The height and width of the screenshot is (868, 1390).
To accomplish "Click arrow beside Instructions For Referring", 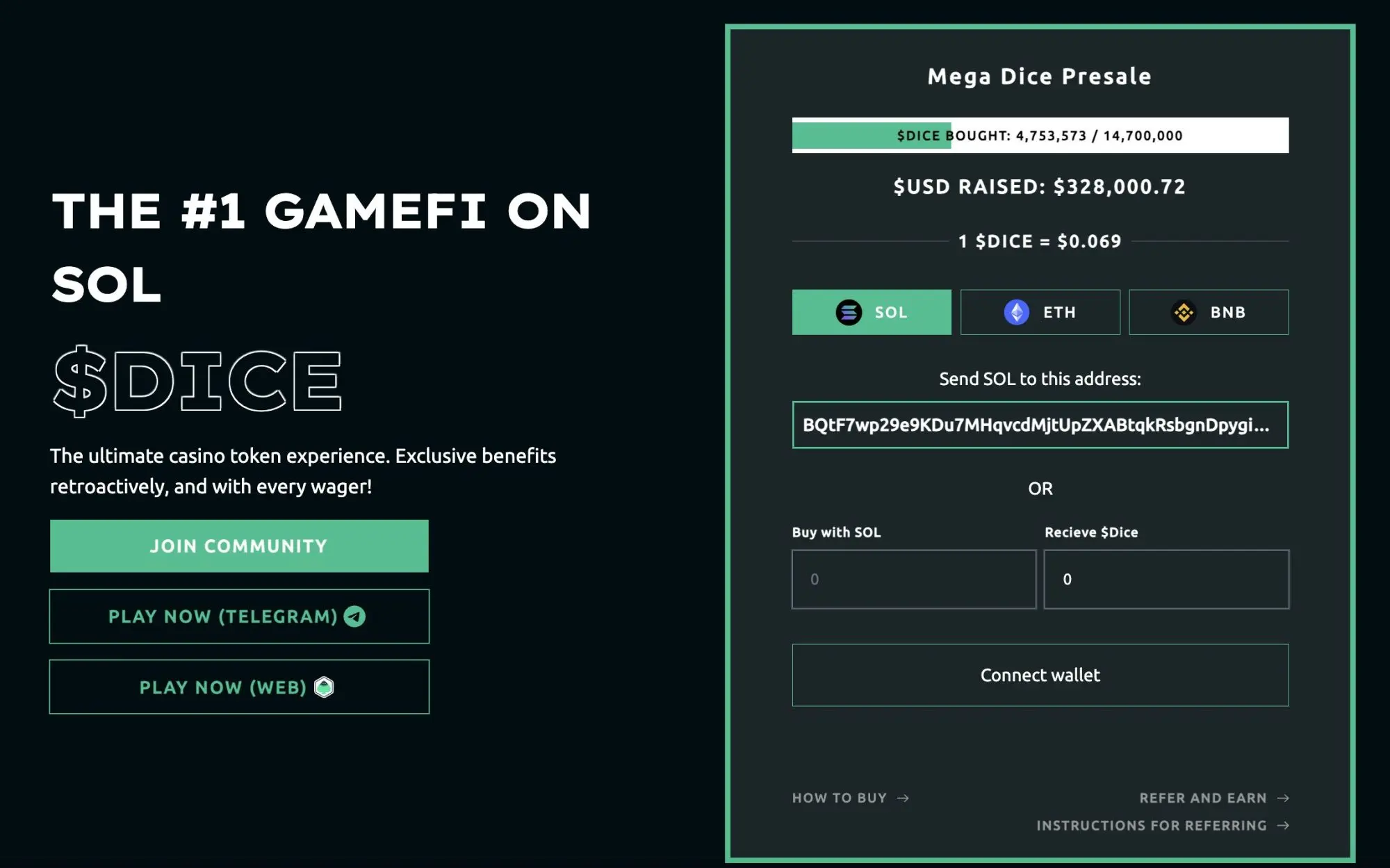I will point(1283,826).
